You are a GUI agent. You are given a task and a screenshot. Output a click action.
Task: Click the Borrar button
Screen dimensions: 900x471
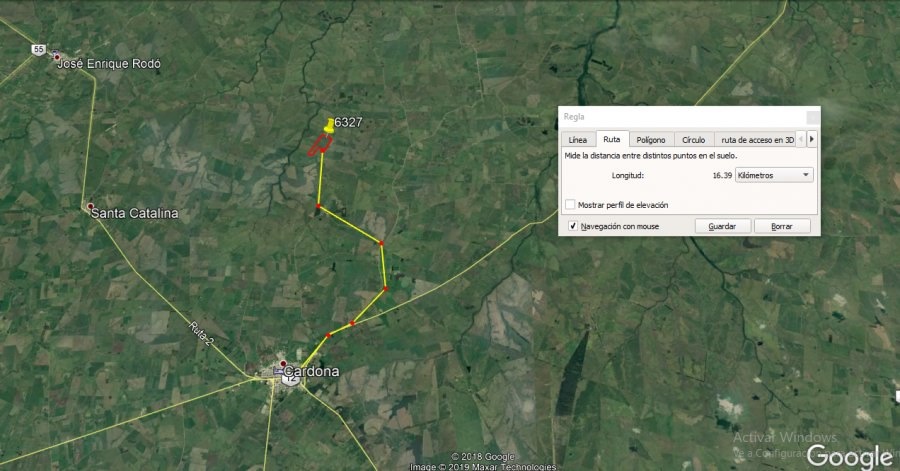(782, 226)
